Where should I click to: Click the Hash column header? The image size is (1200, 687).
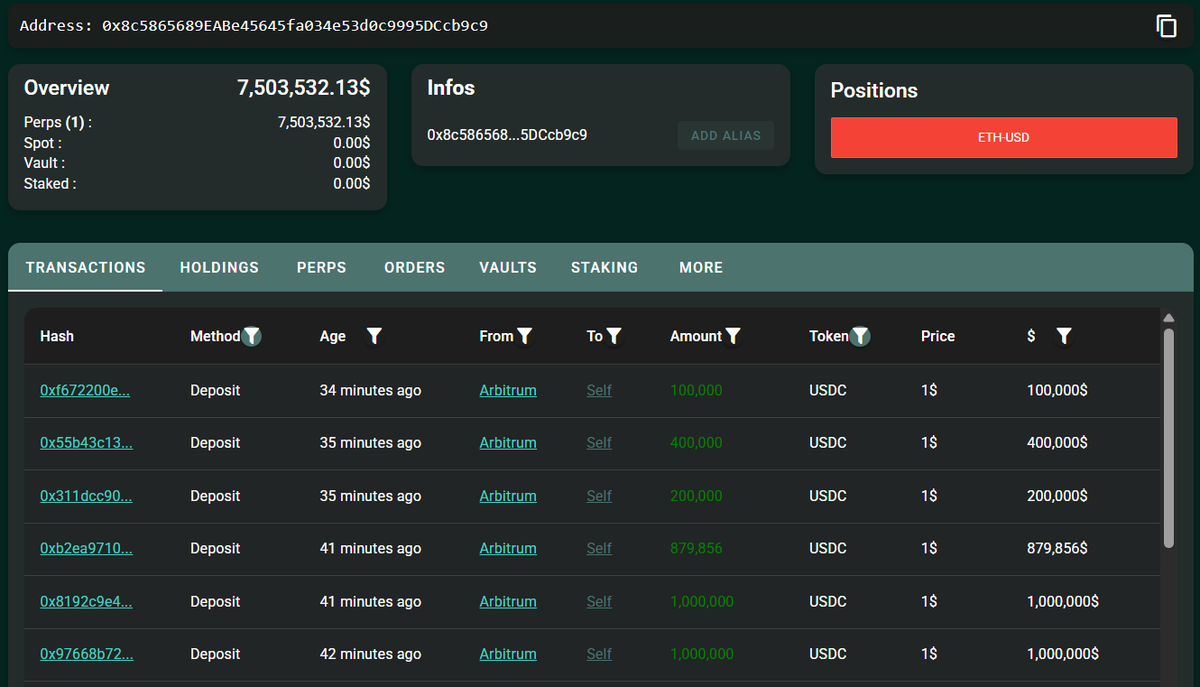coord(57,336)
